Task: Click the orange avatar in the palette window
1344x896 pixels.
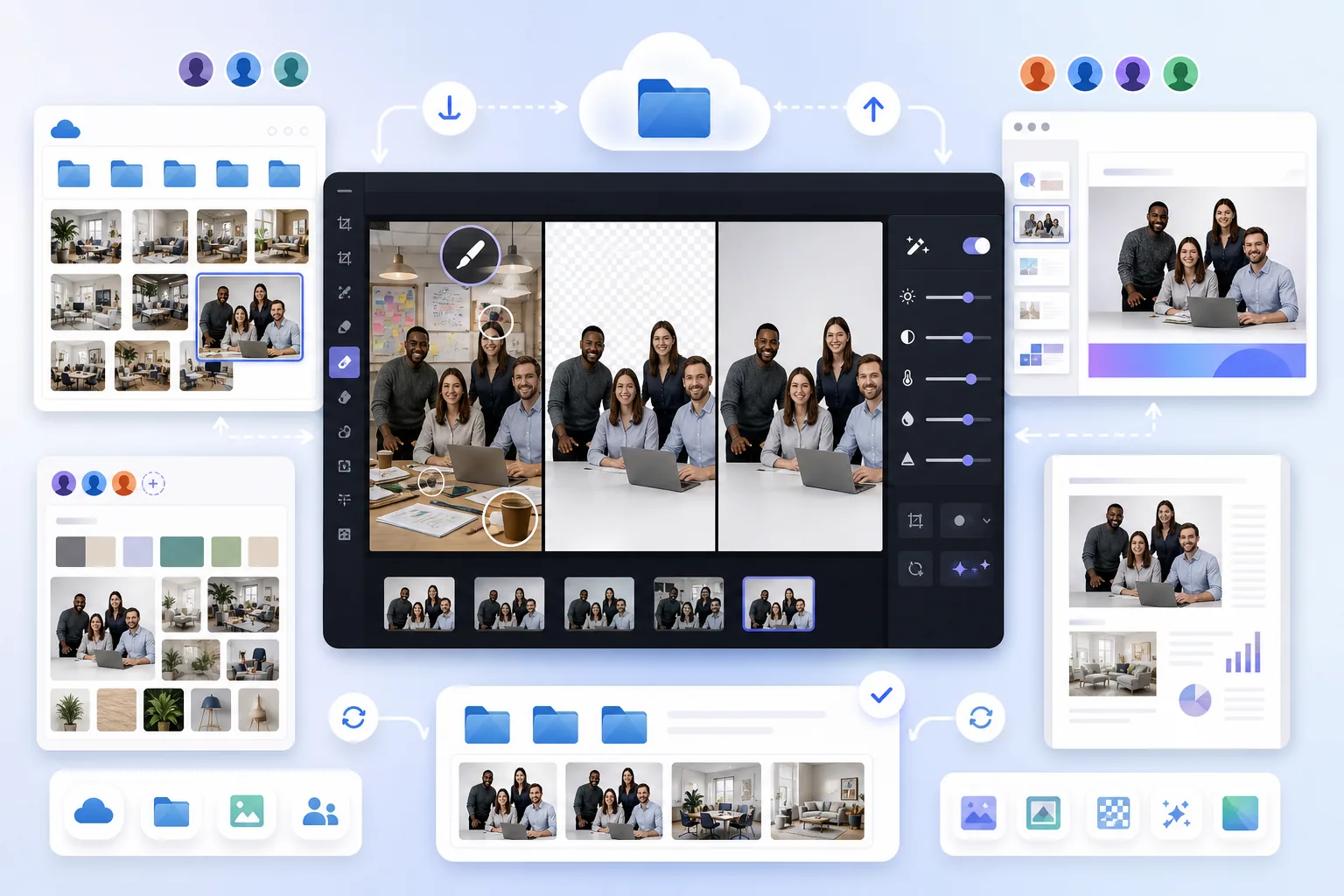Action: 124,483
